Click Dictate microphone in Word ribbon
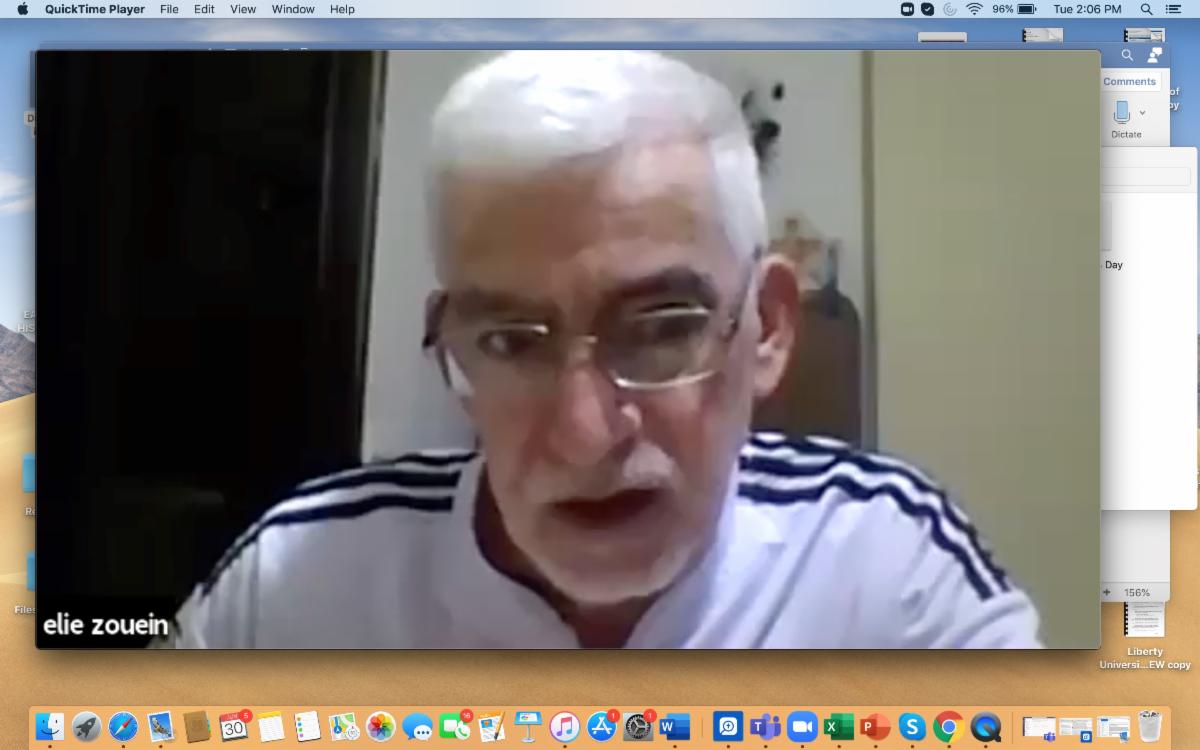This screenshot has height=750, width=1200. (x=1121, y=112)
